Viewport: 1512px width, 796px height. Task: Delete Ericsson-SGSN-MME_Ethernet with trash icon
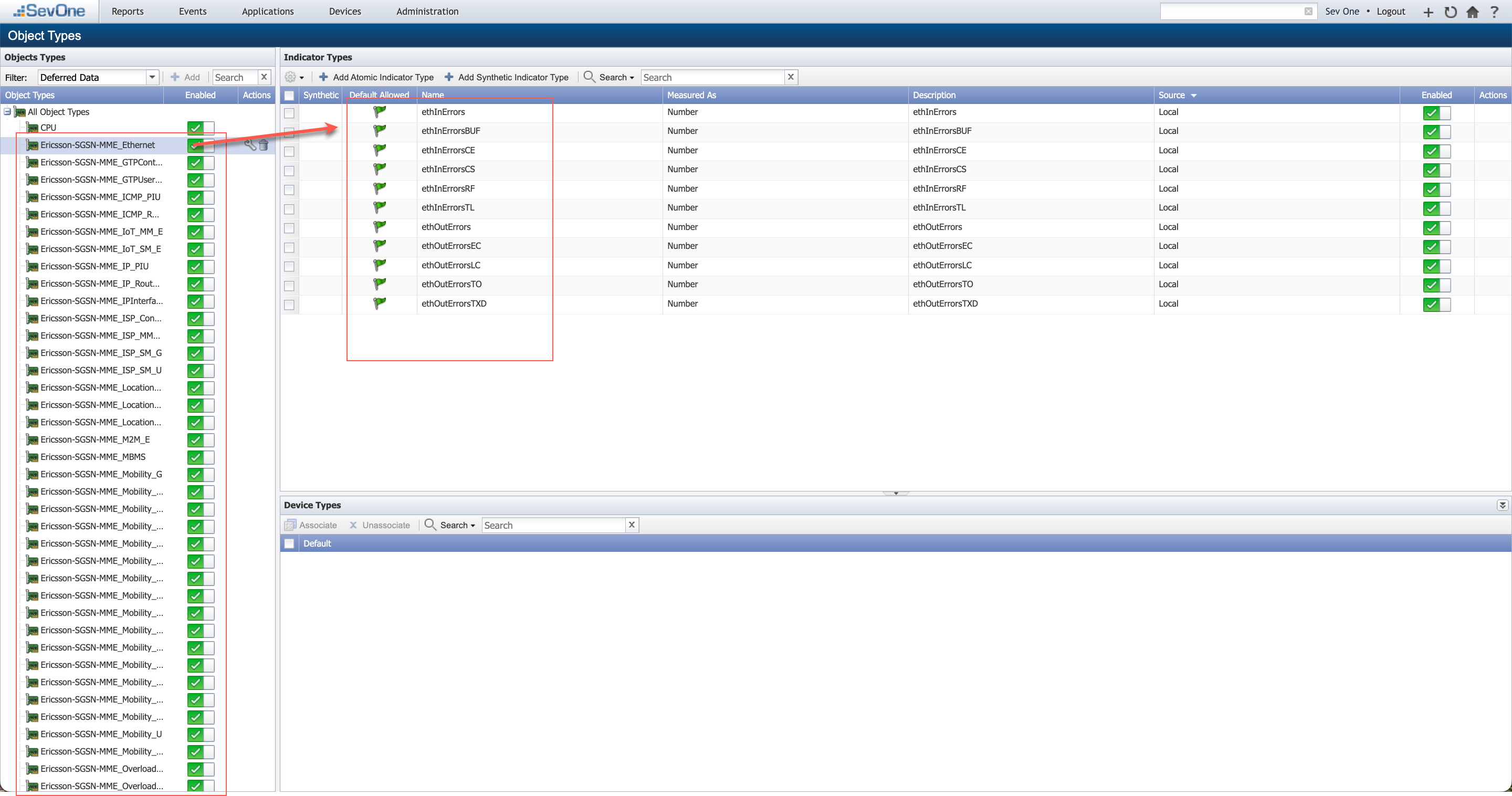264,145
